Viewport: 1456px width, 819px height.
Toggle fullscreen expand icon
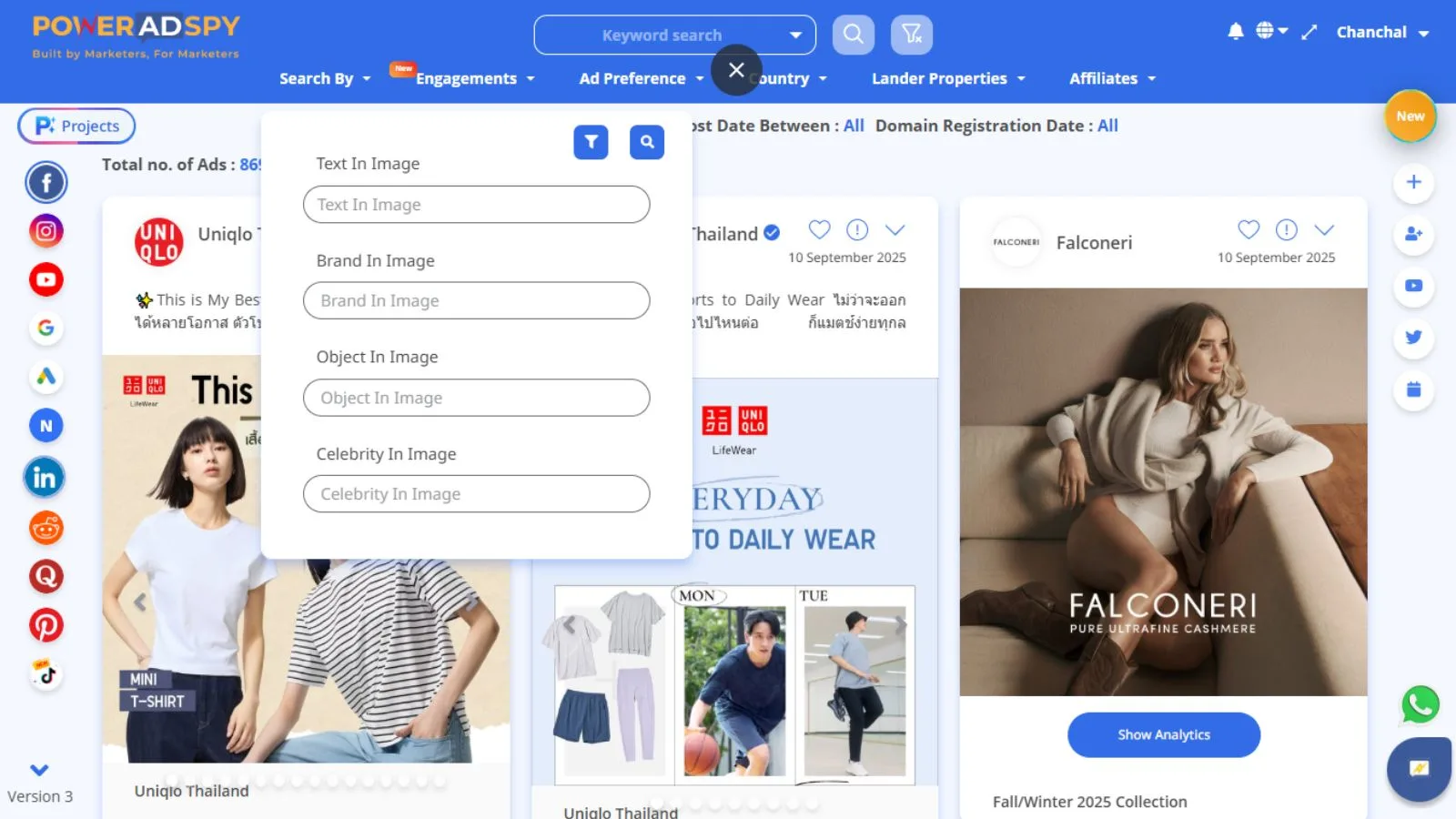[x=1309, y=33]
